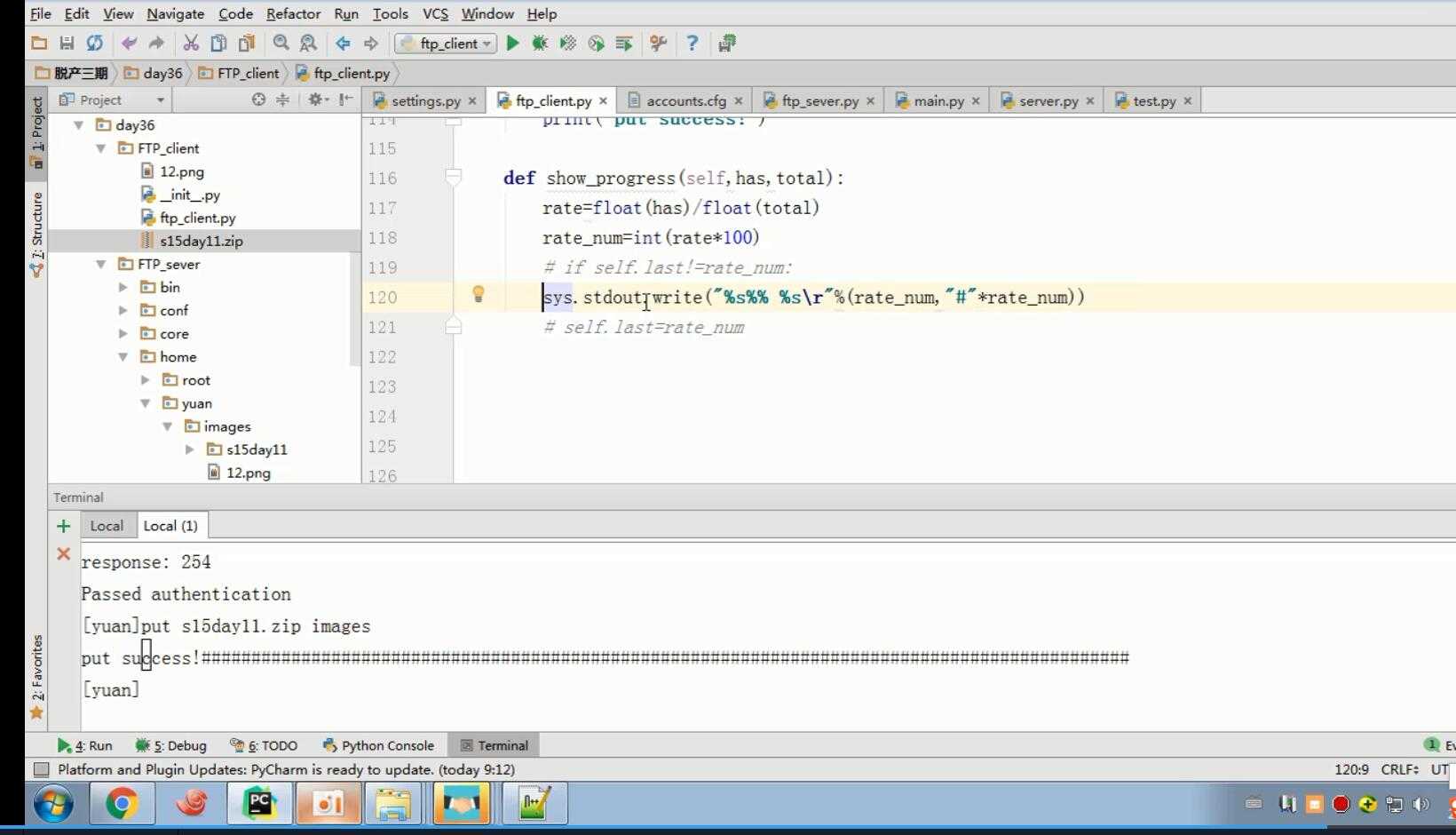The height and width of the screenshot is (835, 1456).
Task: Switch to the Local terminal tab
Action: click(x=107, y=526)
